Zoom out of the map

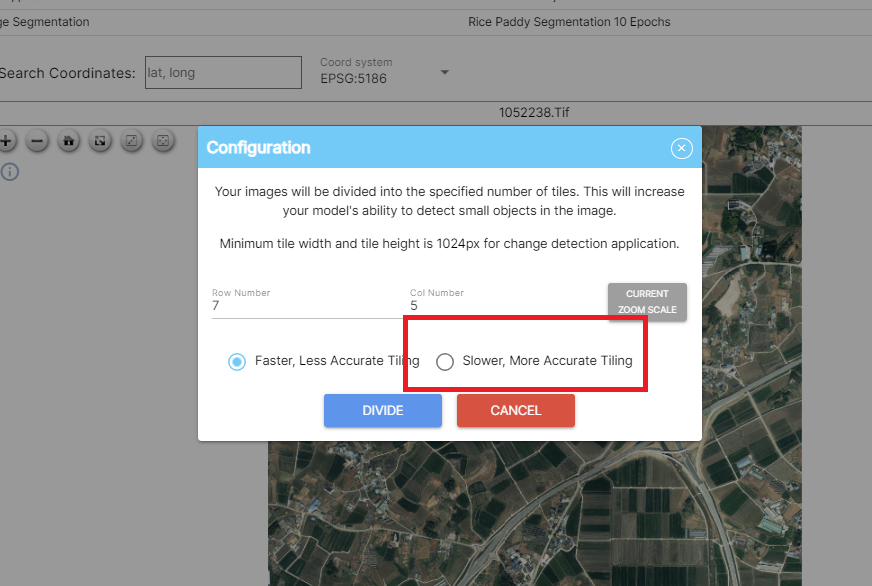[37, 141]
